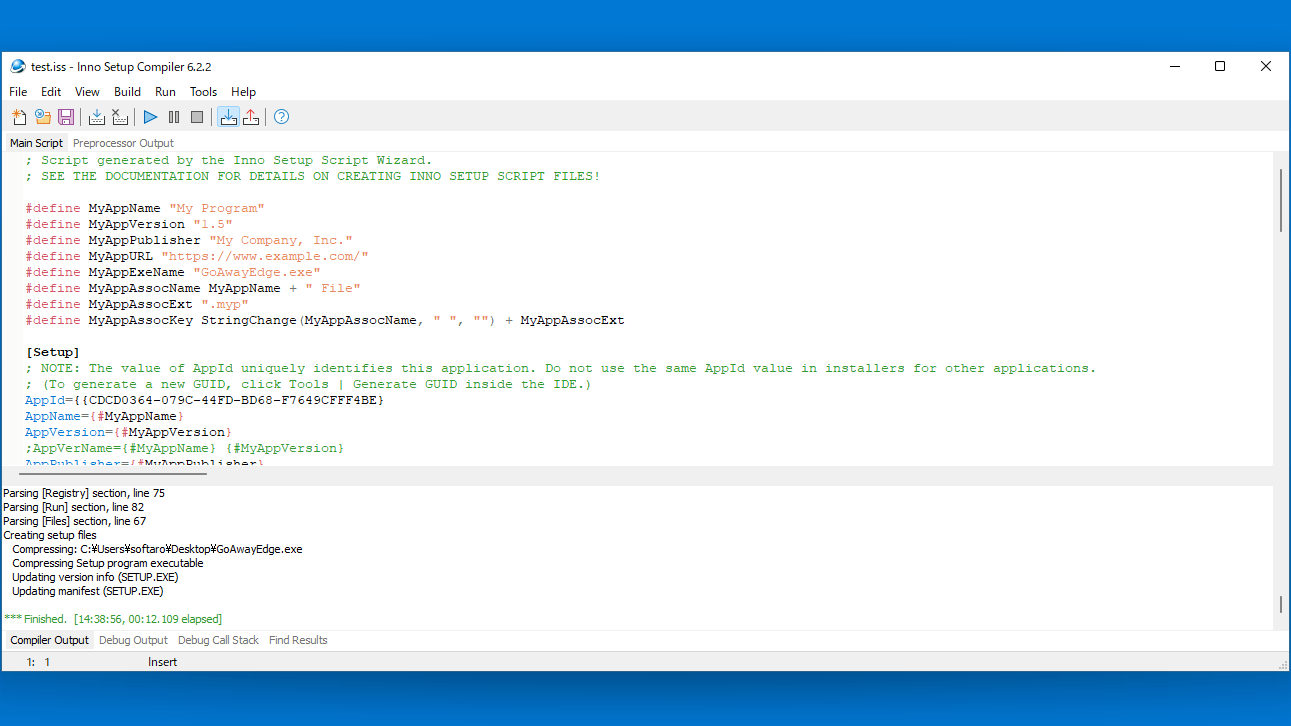Switch to the Preprocessor Output tab
1291x726 pixels.
pos(123,143)
